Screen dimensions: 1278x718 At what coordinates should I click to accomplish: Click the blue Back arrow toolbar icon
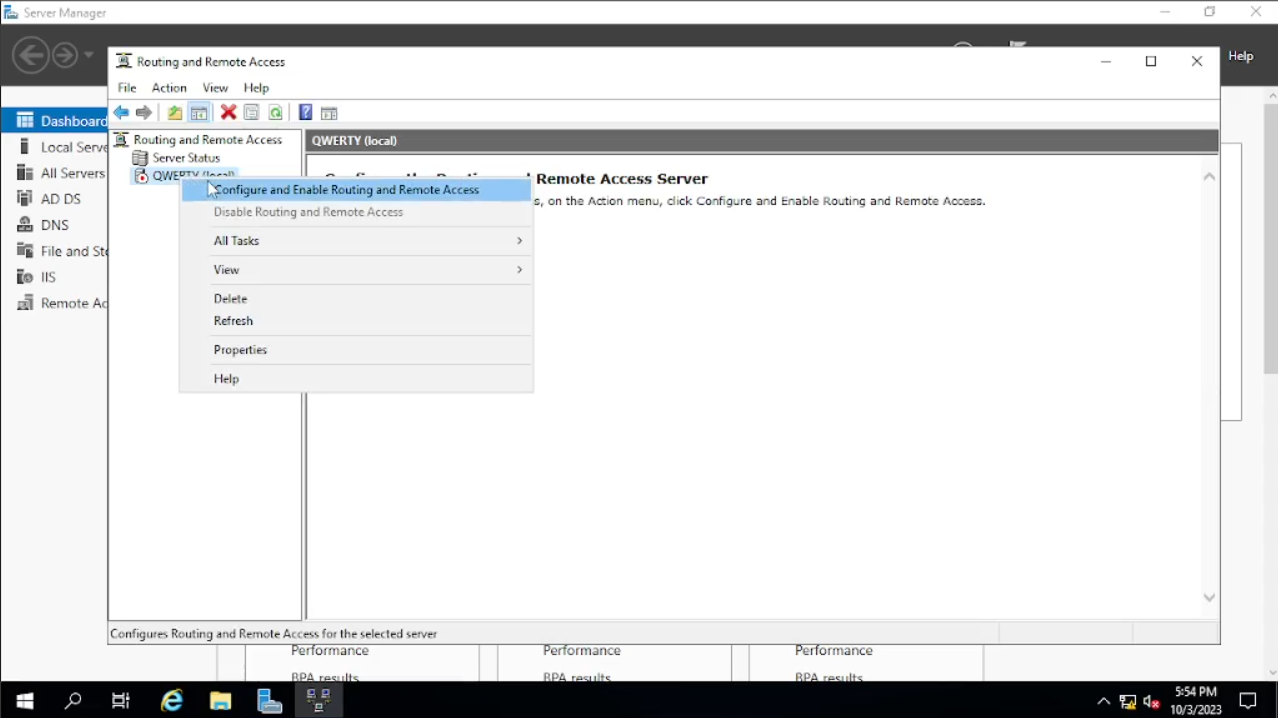tap(121, 113)
